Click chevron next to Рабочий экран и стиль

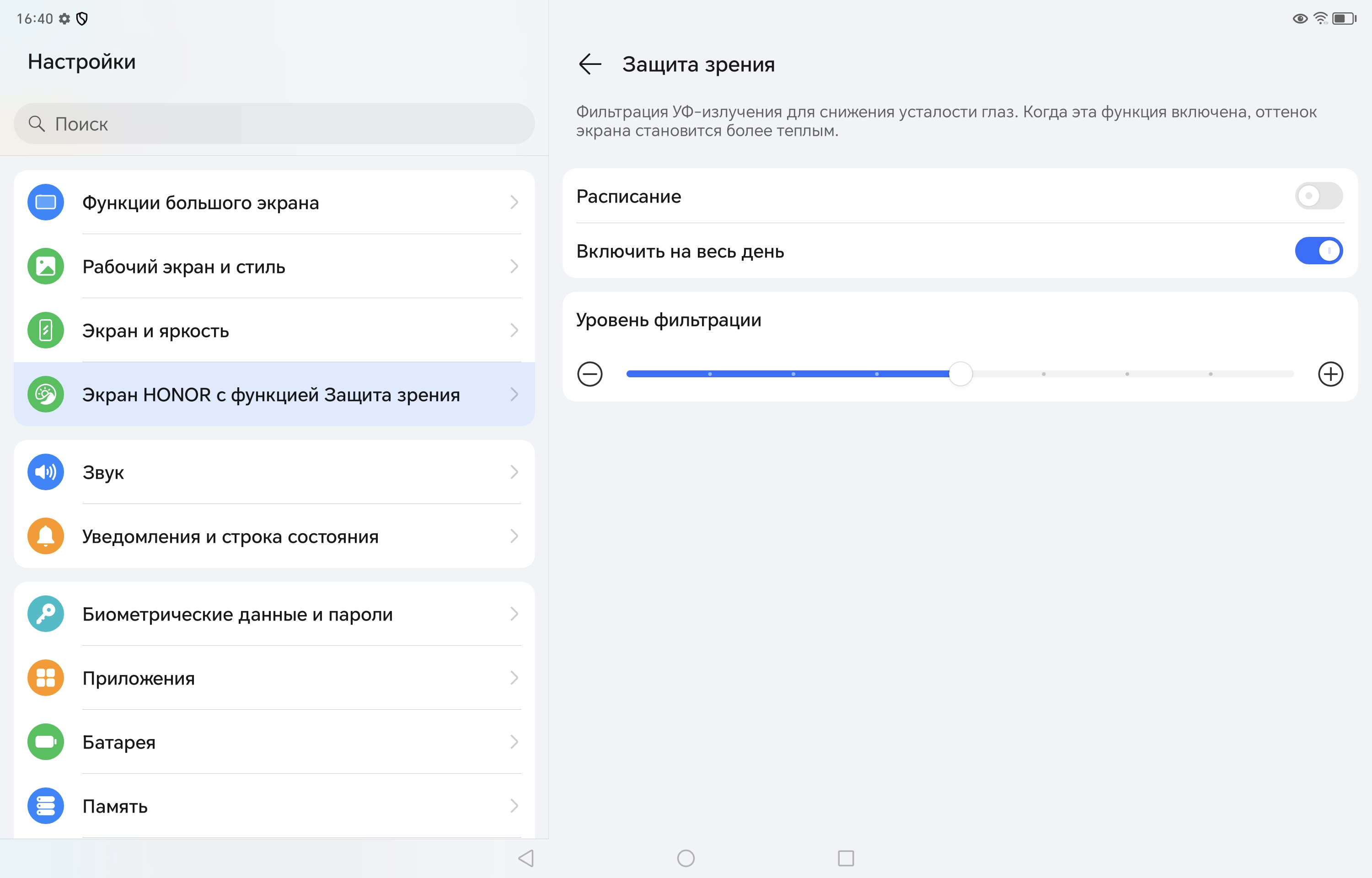[x=514, y=266]
